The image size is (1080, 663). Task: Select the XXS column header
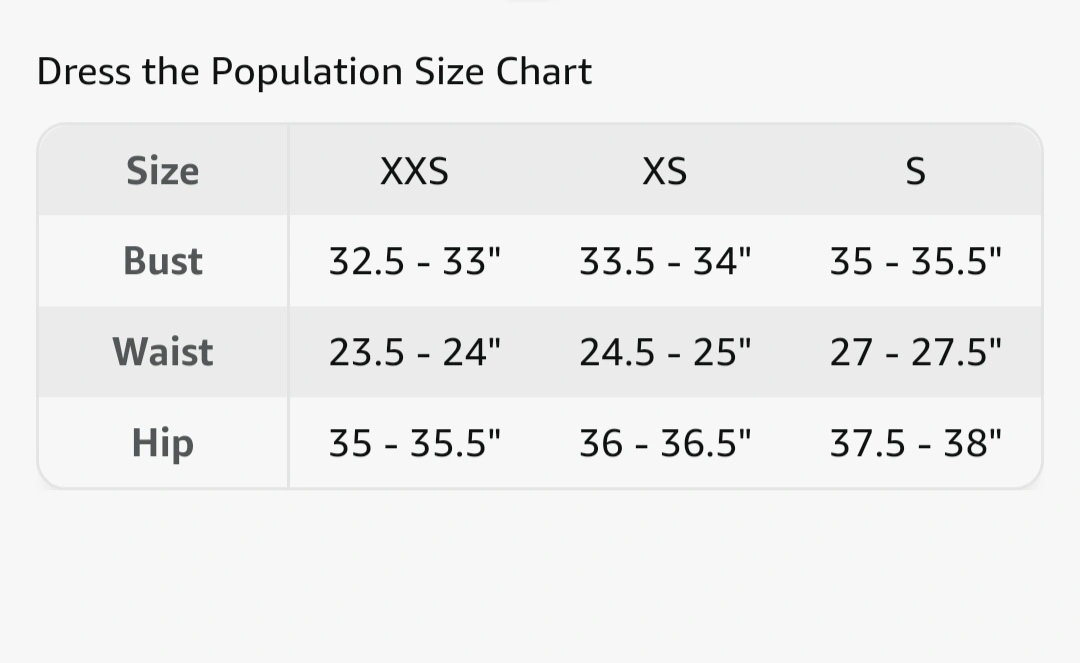tap(414, 172)
